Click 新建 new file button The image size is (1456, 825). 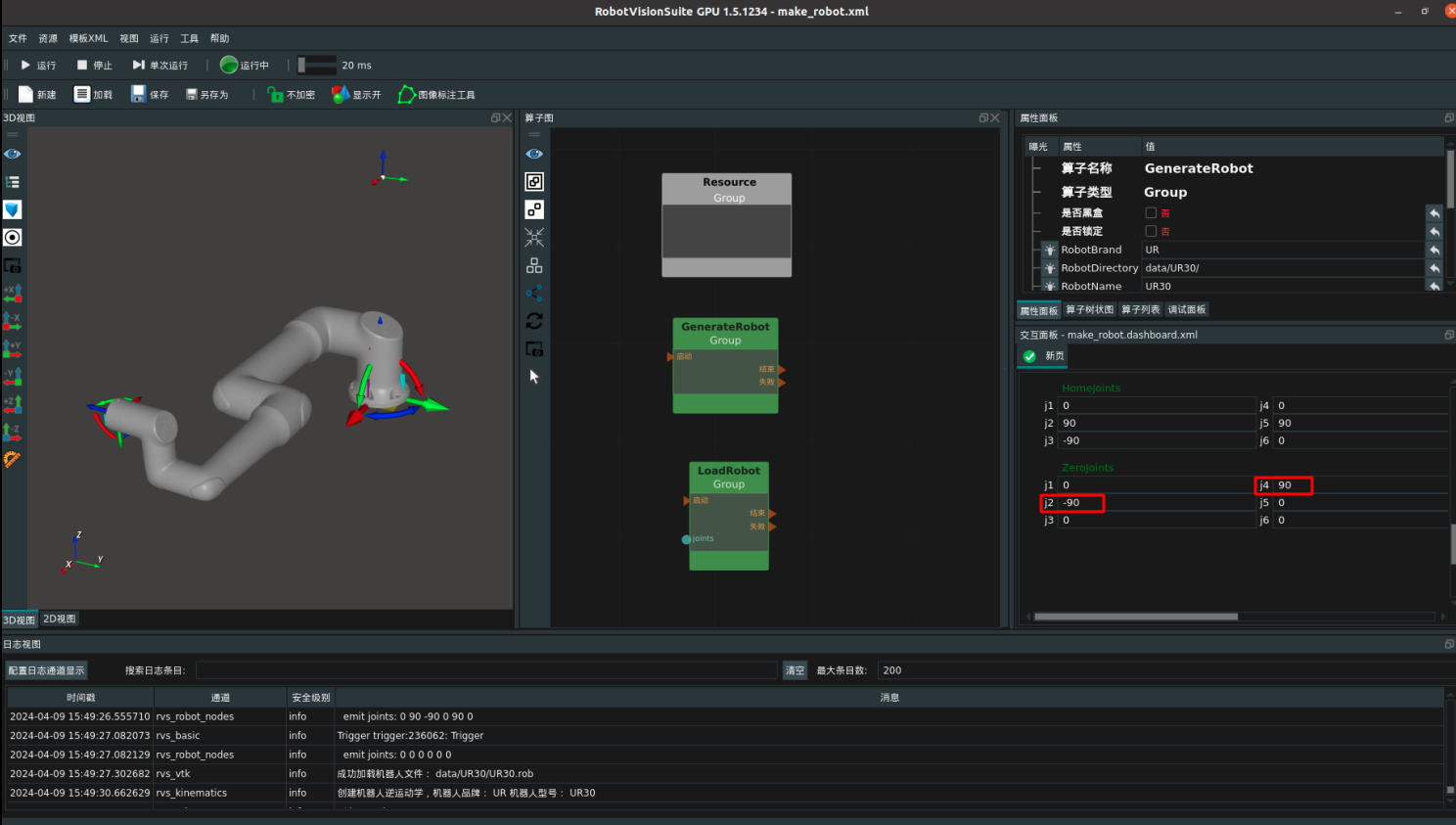37,95
